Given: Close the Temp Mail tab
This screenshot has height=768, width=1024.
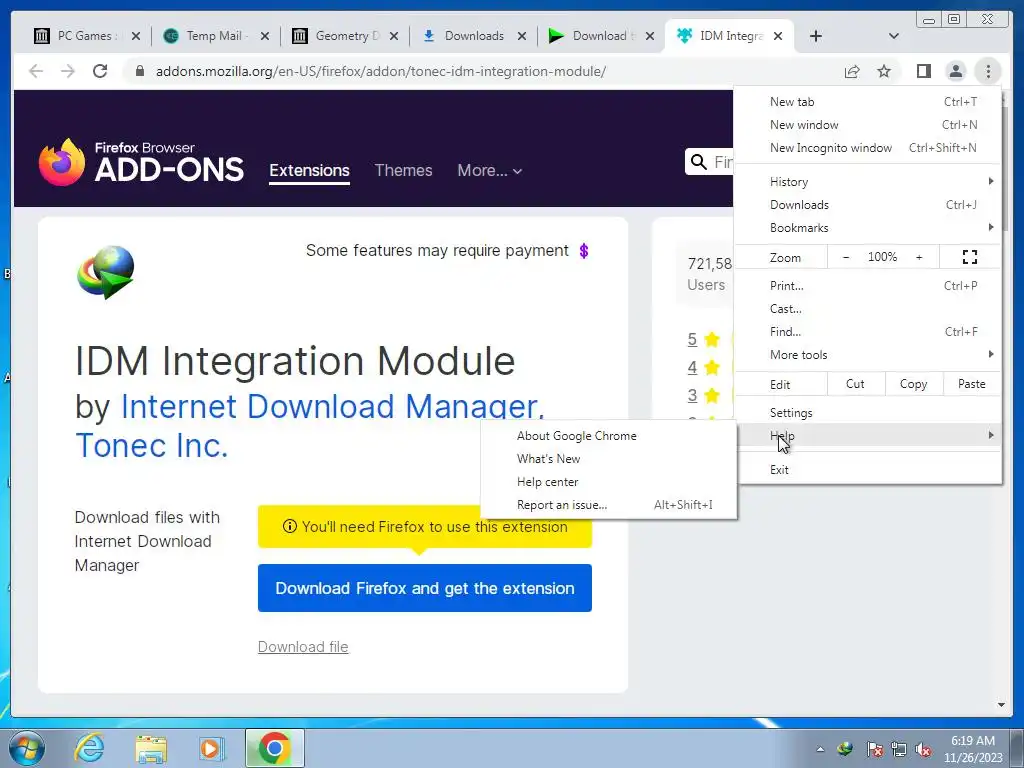Looking at the screenshot, I should [264, 36].
